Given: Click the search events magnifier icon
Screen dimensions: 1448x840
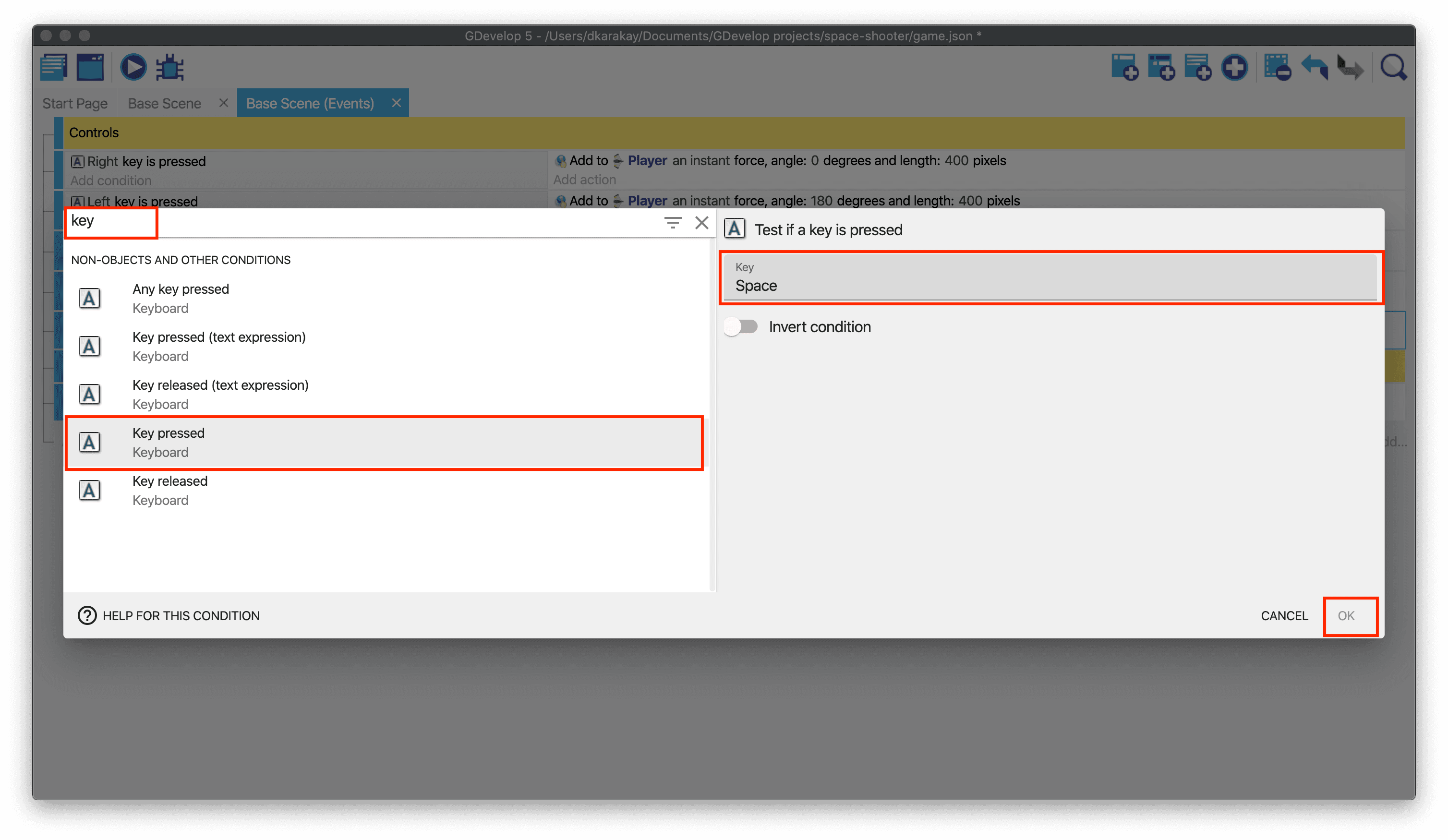Looking at the screenshot, I should pyautogui.click(x=1393, y=68).
